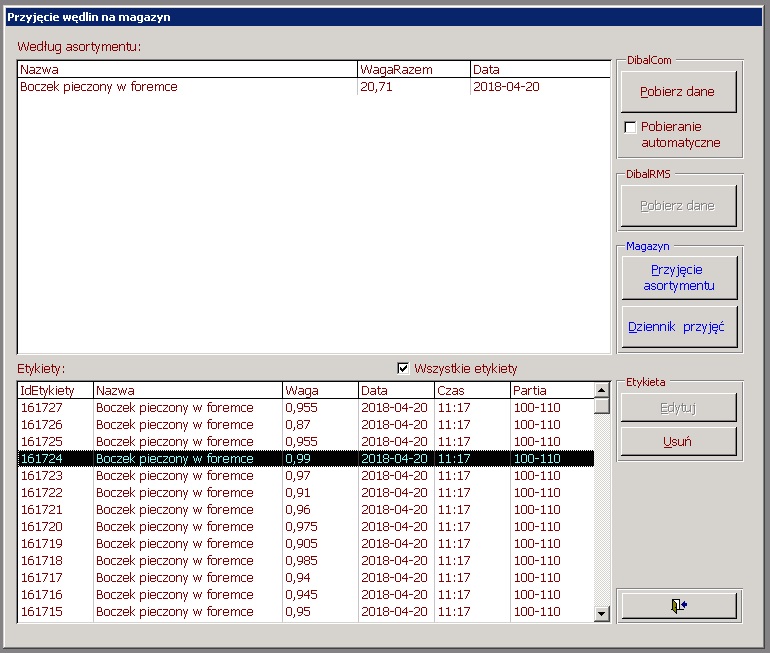
Task: Click the Partia column header
Action: (550, 390)
